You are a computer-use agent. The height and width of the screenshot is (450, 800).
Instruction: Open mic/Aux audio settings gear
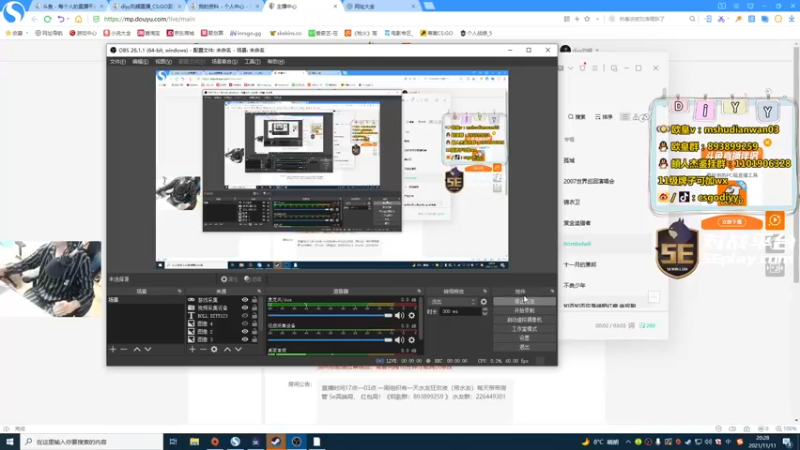coord(412,315)
